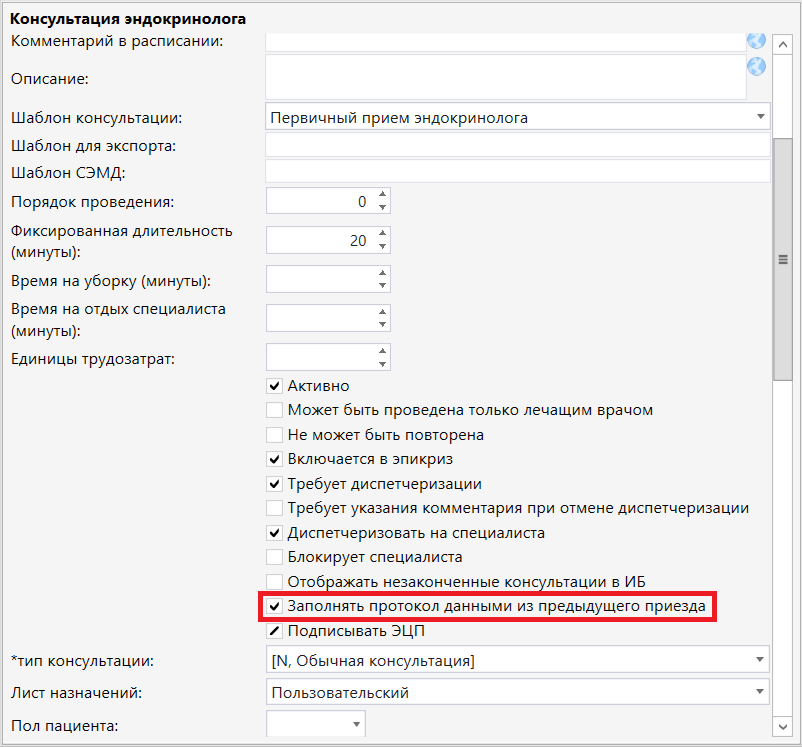Click the Шаблон СЭМД input field
The image size is (802, 747).
coord(517,172)
